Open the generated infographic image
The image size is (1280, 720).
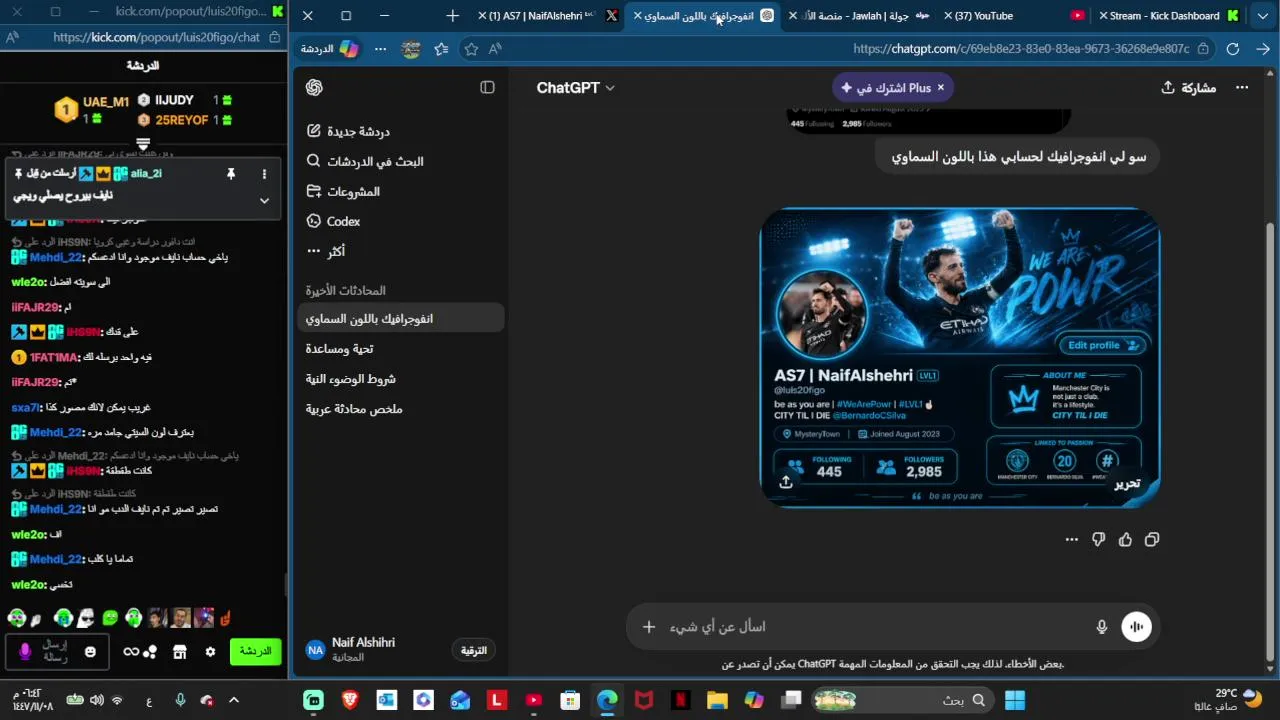point(960,357)
